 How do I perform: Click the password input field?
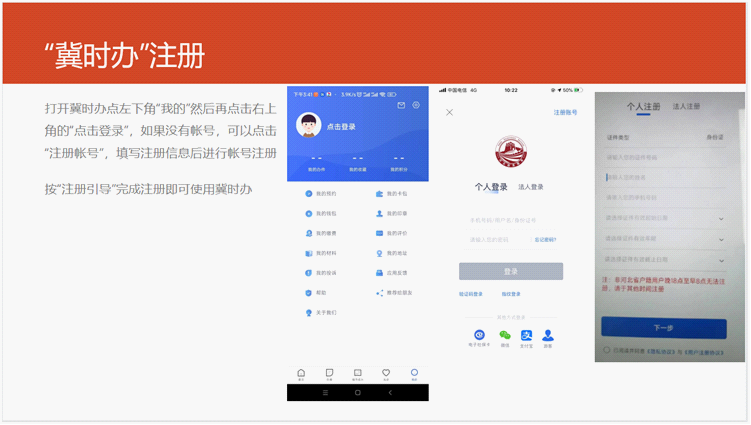500,240
